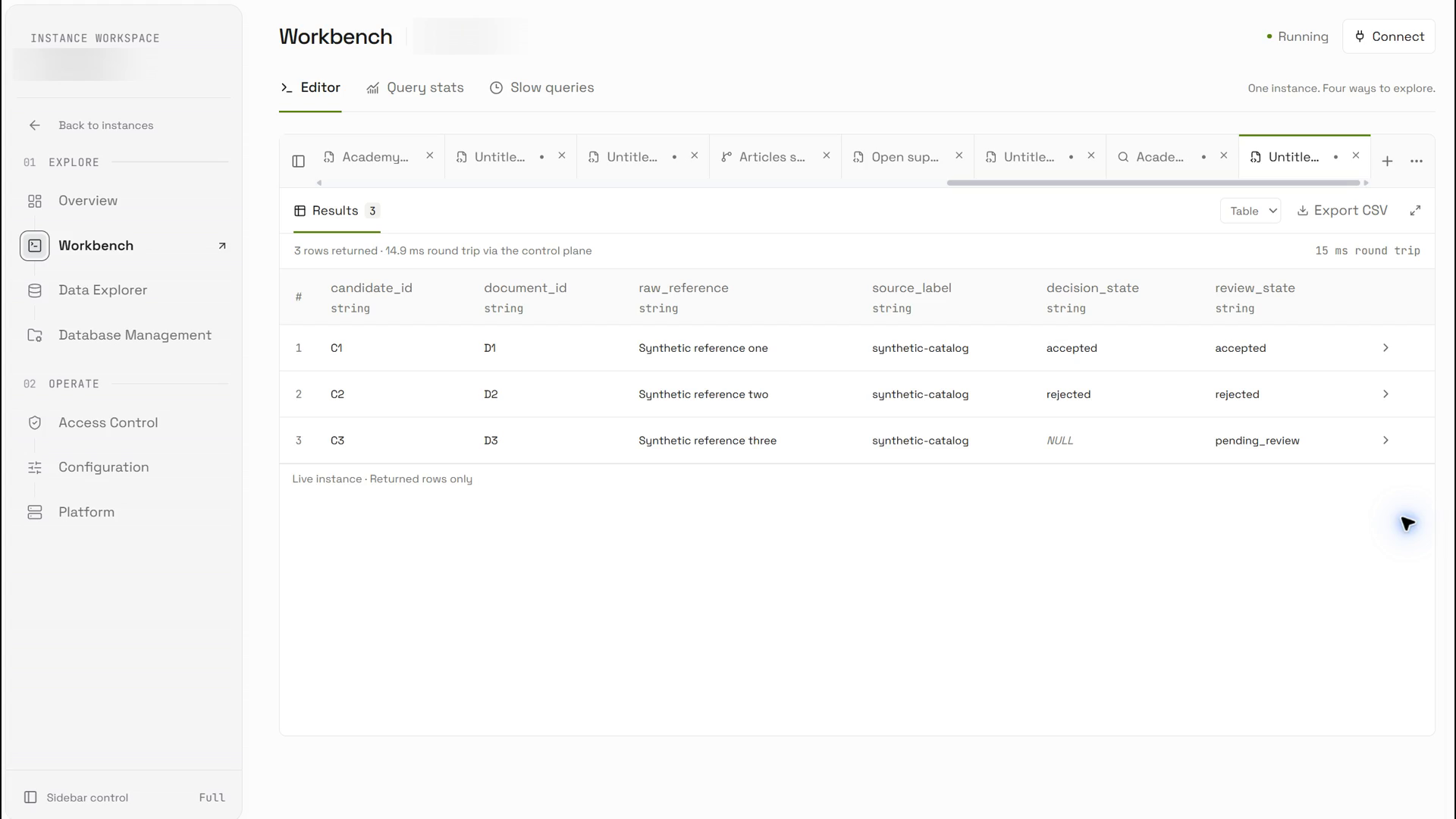Open the Table view dropdown

click(1250, 211)
